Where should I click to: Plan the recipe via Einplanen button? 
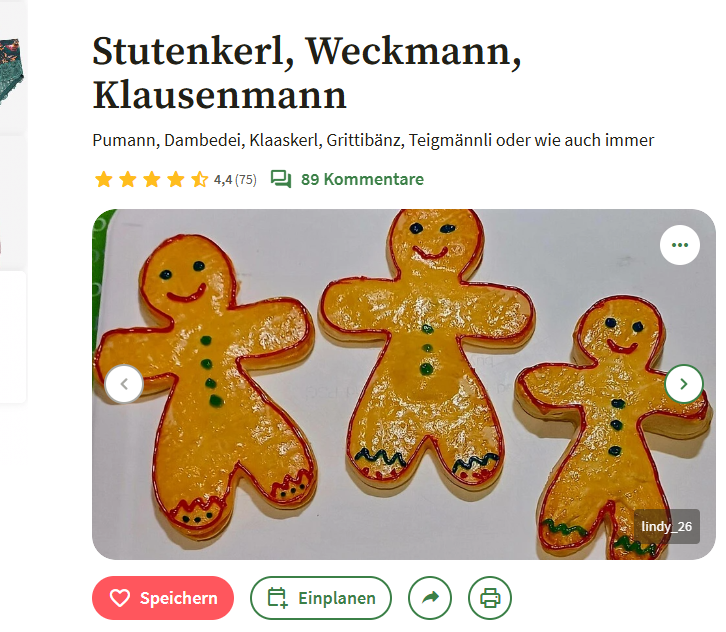click(x=321, y=598)
